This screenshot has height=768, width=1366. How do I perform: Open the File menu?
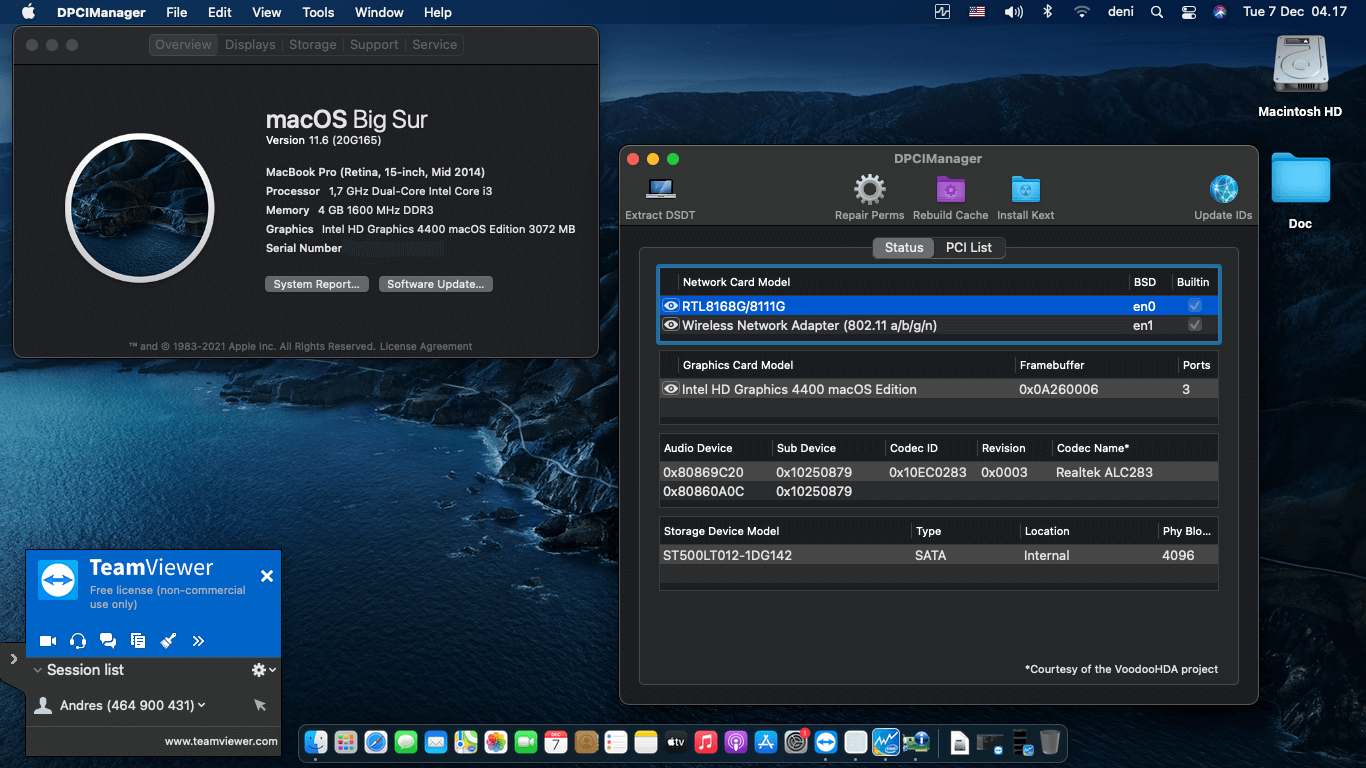point(176,12)
